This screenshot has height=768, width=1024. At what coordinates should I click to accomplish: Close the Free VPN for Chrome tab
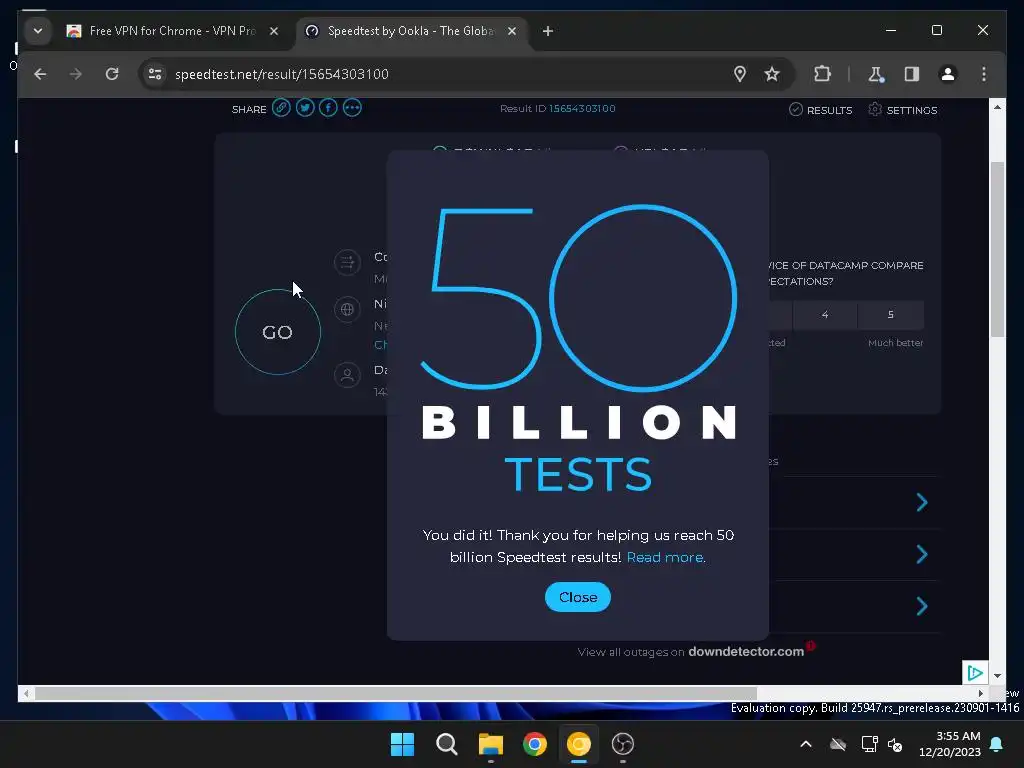point(274,31)
